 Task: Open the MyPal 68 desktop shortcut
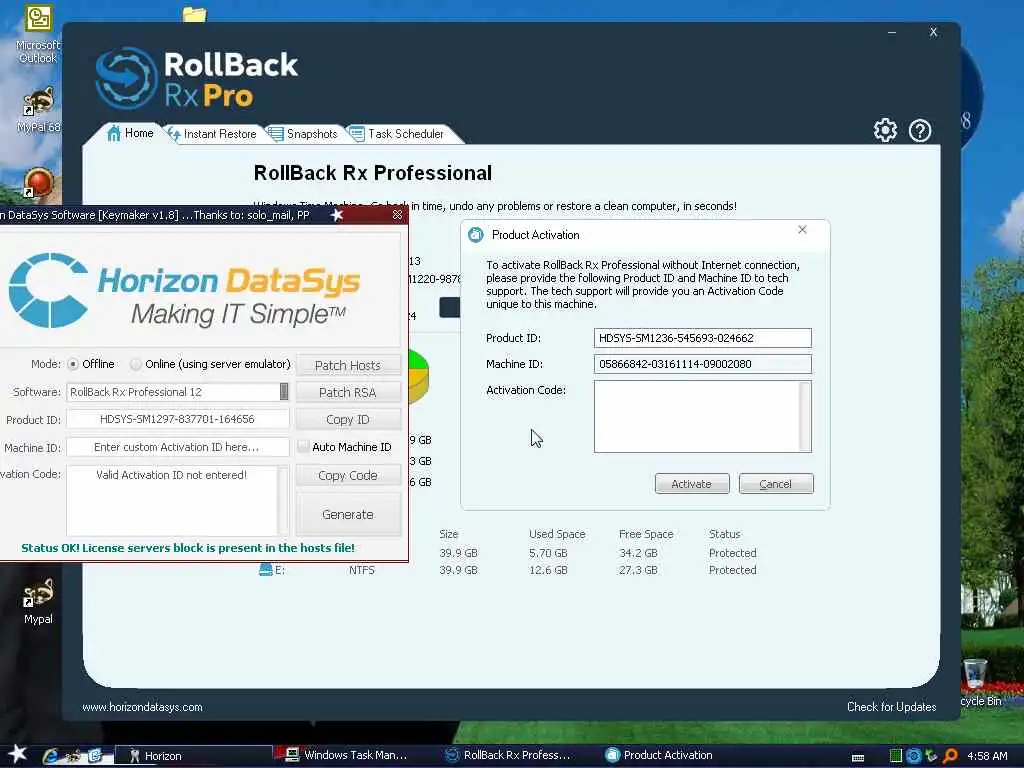point(38,110)
